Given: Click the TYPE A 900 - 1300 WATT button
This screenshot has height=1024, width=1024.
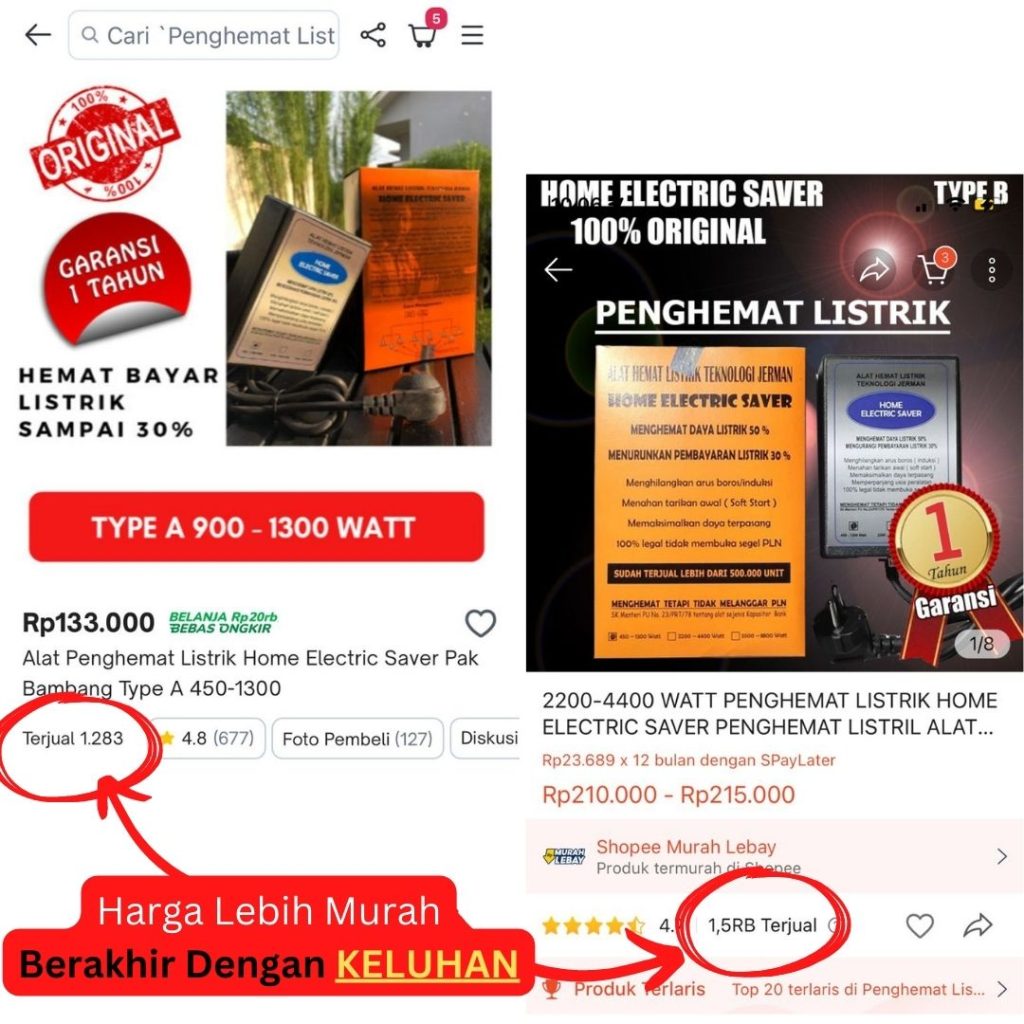Looking at the screenshot, I should point(256,526).
